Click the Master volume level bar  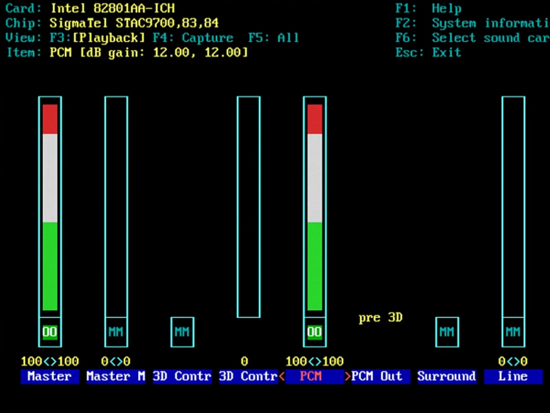click(x=50, y=207)
